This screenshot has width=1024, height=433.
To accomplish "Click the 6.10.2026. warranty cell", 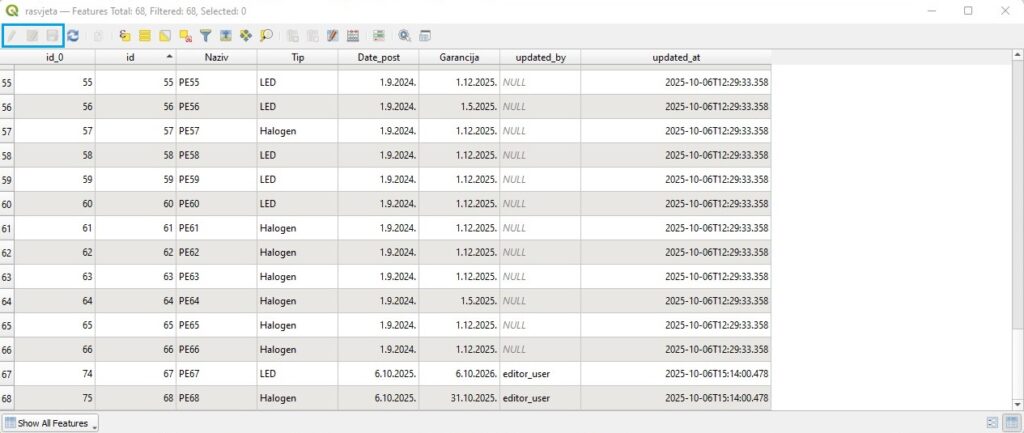I will [460, 374].
